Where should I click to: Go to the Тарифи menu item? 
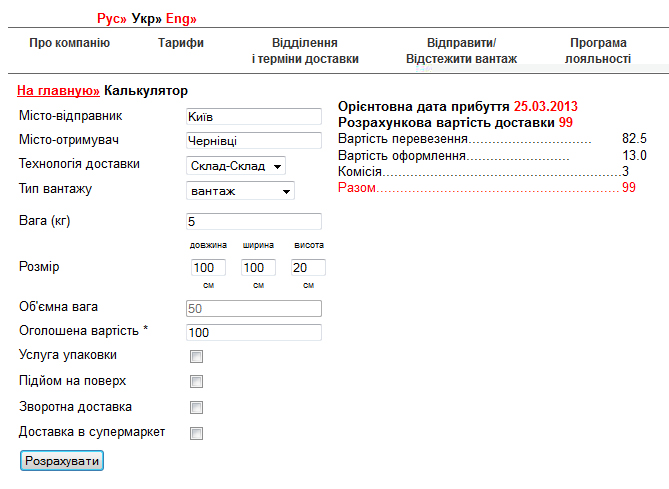(181, 43)
